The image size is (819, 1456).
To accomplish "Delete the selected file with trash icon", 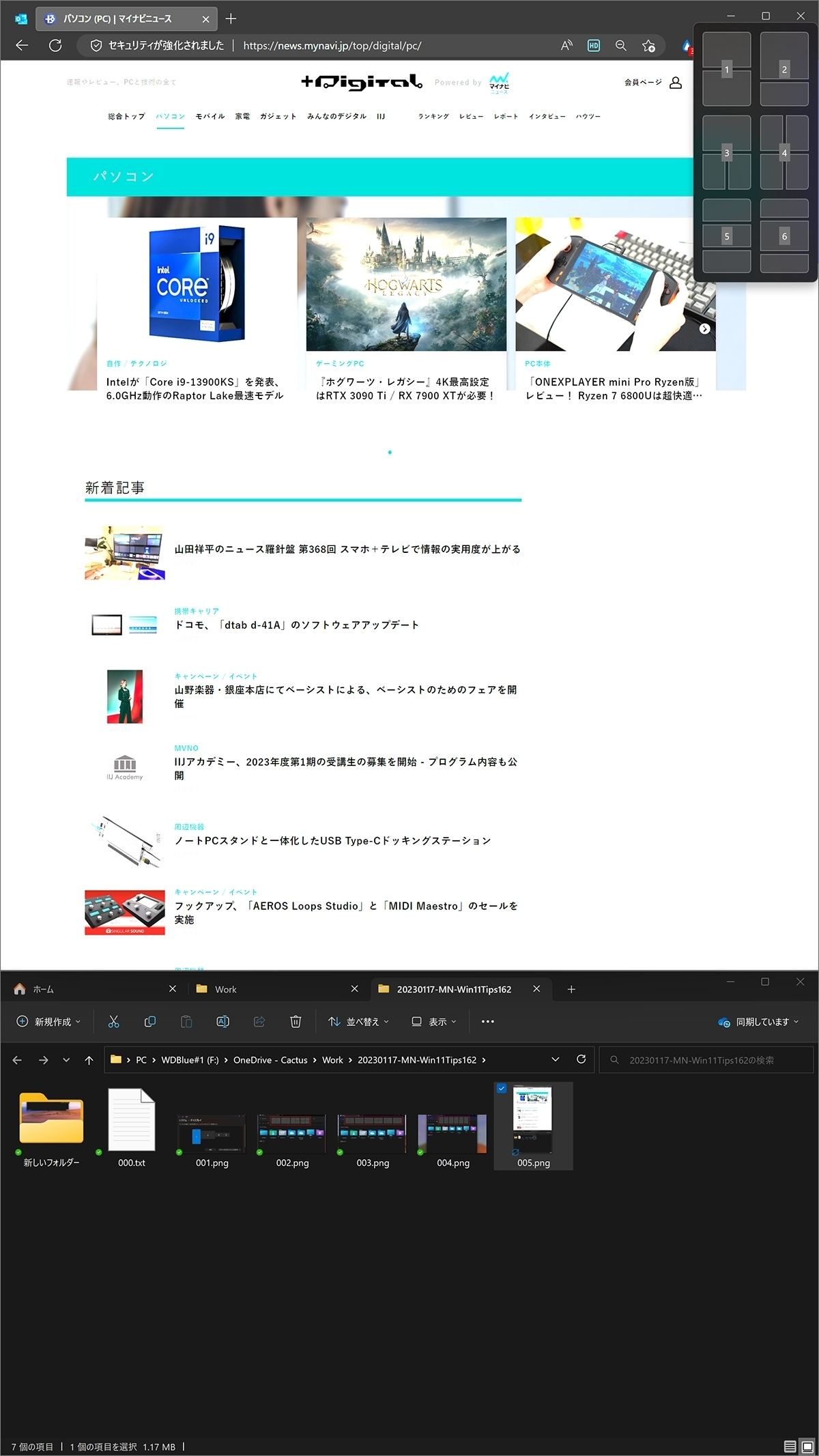I will (x=296, y=1021).
